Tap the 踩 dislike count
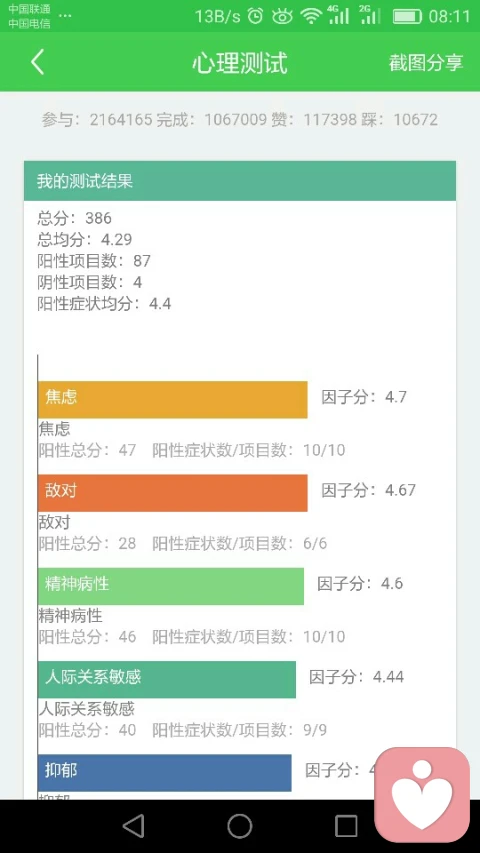The height and width of the screenshot is (853, 480). pyautogui.click(x=399, y=120)
